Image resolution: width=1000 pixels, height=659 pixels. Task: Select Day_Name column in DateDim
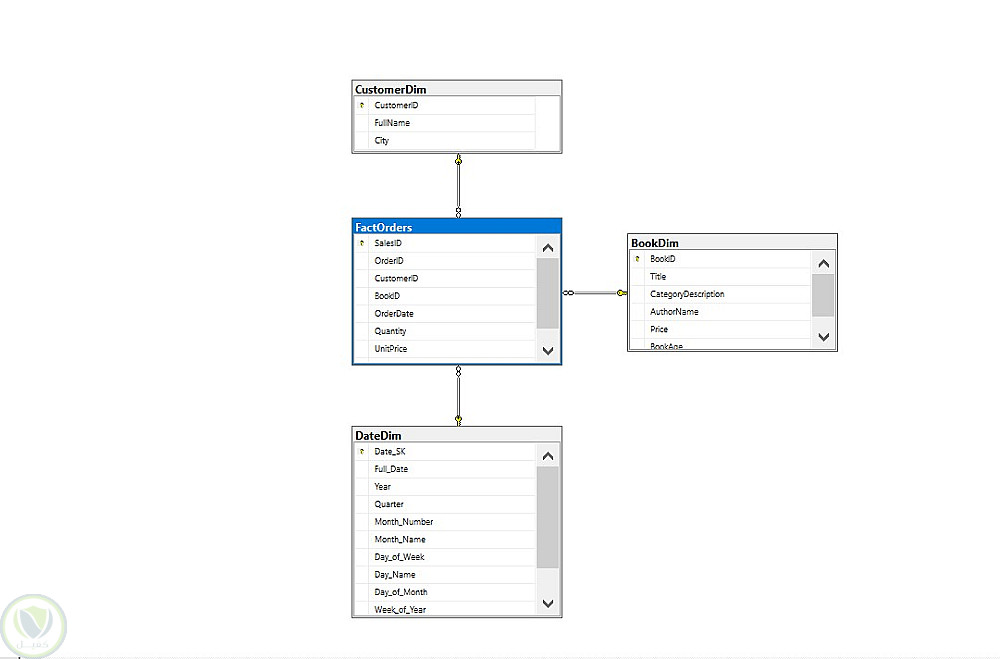click(445, 575)
